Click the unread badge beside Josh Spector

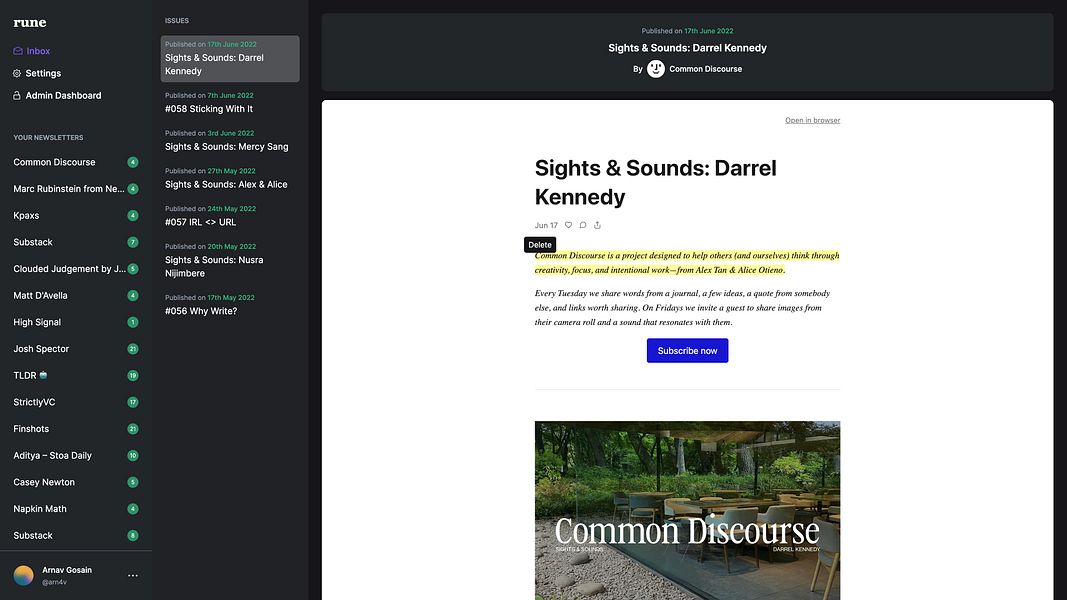tap(133, 349)
